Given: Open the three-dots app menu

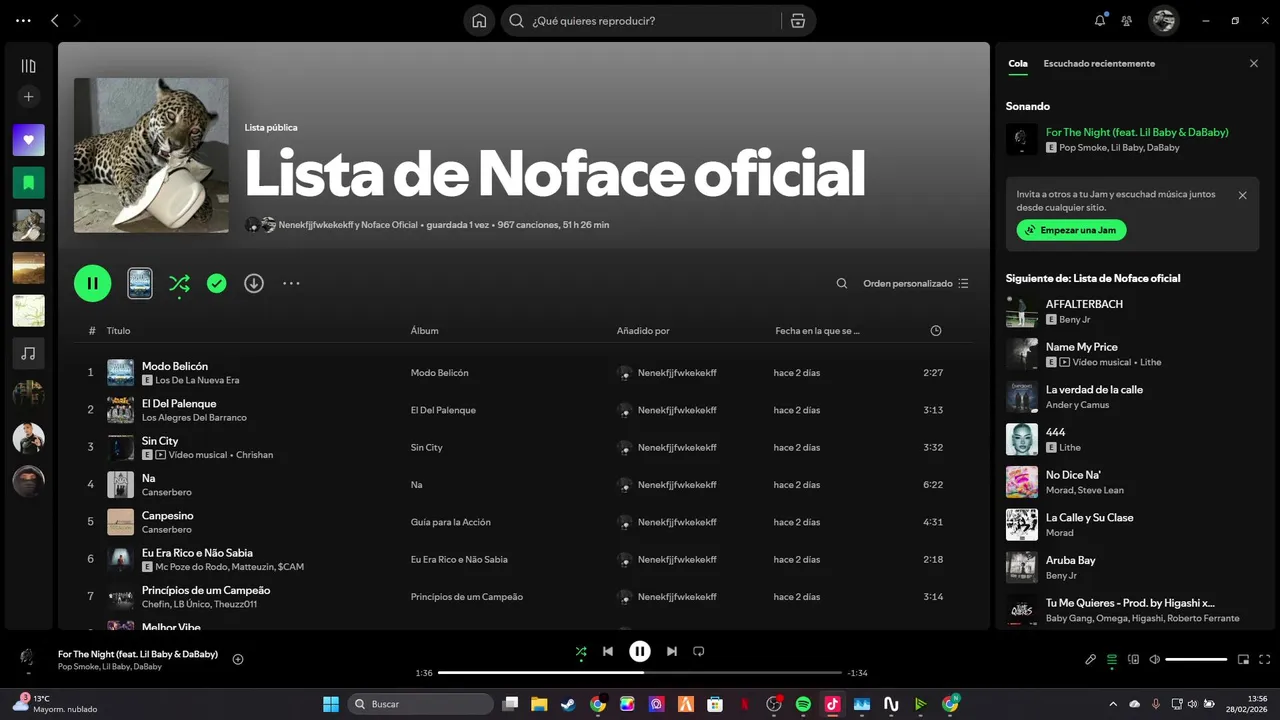Looking at the screenshot, I should (x=23, y=20).
